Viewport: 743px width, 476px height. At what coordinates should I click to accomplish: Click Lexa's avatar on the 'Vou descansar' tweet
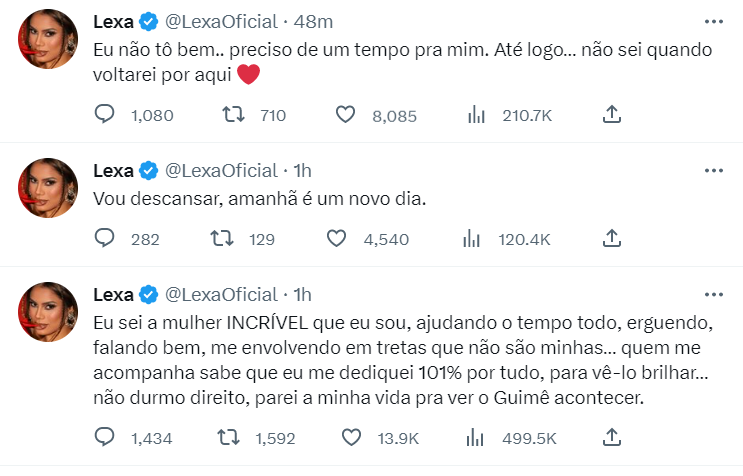(48, 186)
